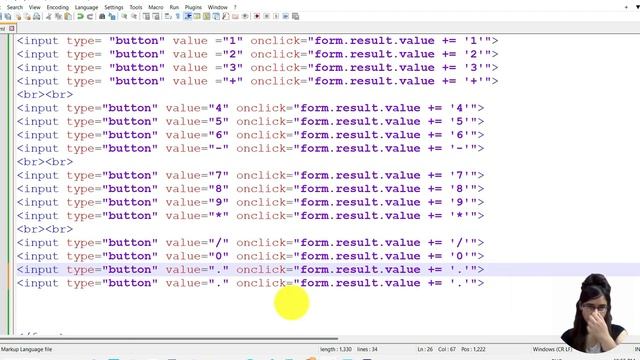This screenshot has width=640, height=360.
Task: Click the Copy toolbar icon
Action: [58, 16]
